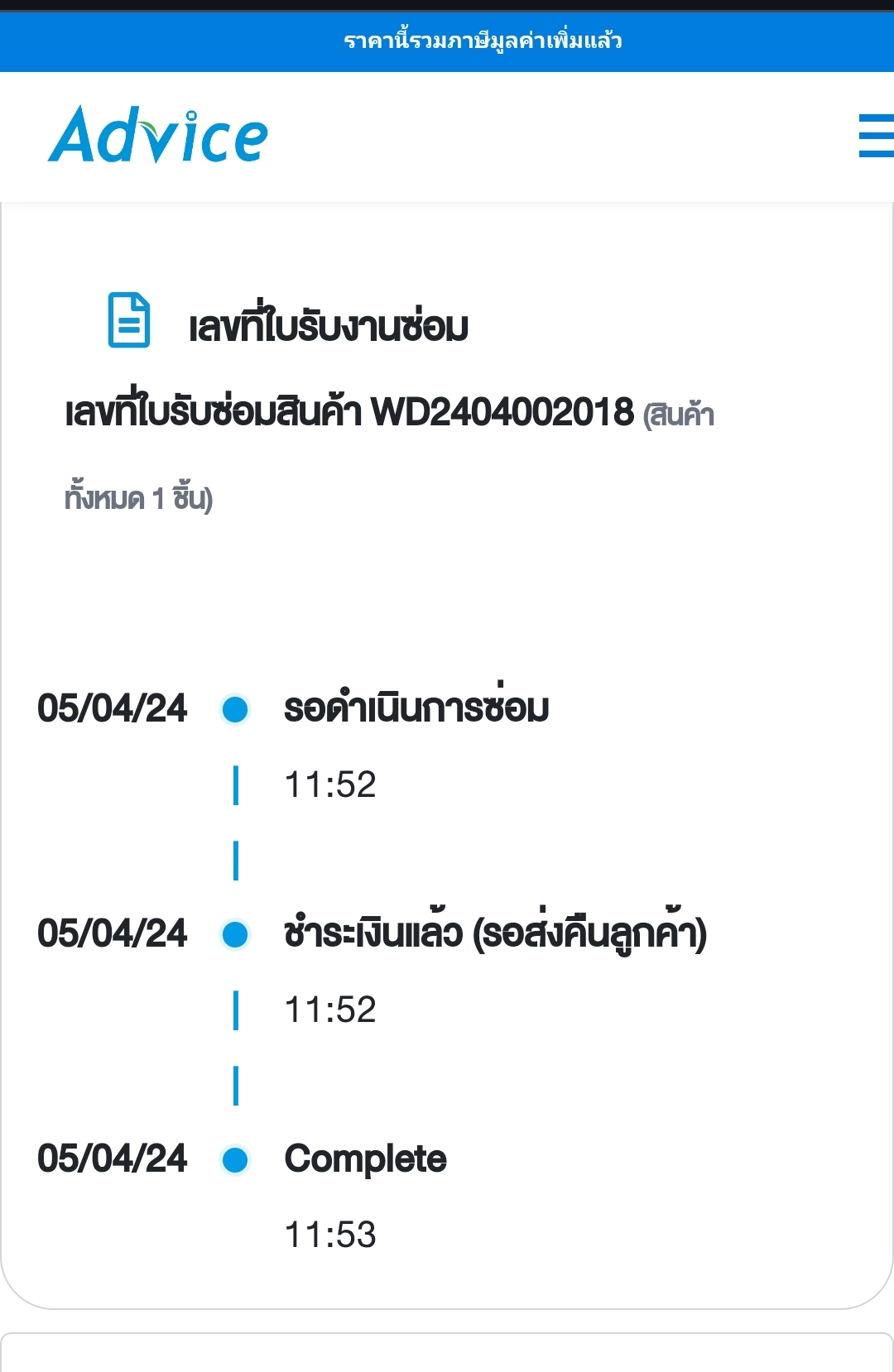Click the Complete status label

[365, 1160]
